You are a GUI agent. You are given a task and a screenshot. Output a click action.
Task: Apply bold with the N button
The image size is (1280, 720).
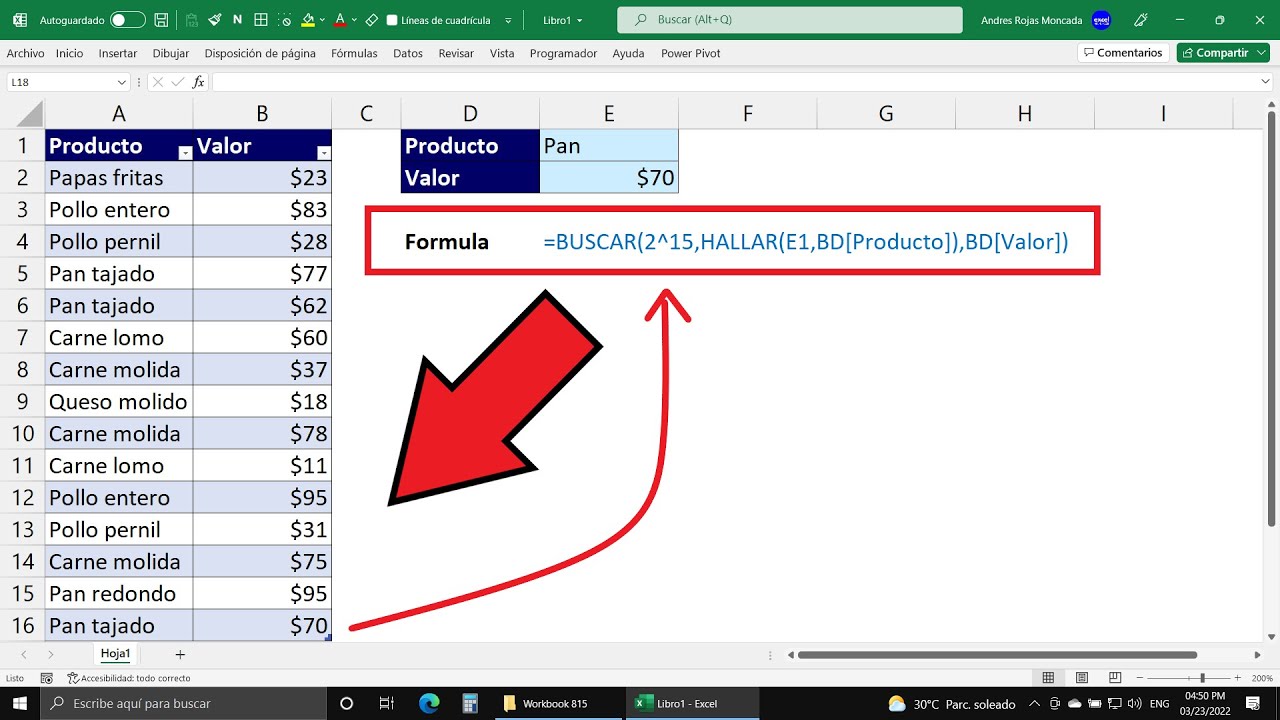click(x=237, y=20)
